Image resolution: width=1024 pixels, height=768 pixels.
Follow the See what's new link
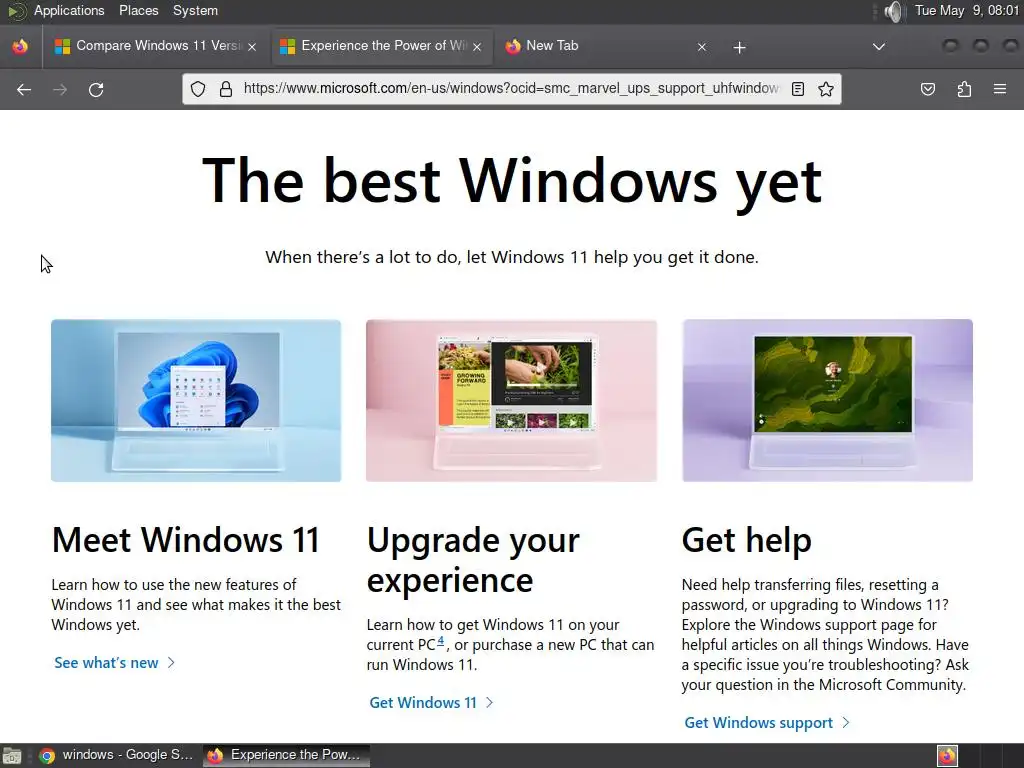click(114, 663)
